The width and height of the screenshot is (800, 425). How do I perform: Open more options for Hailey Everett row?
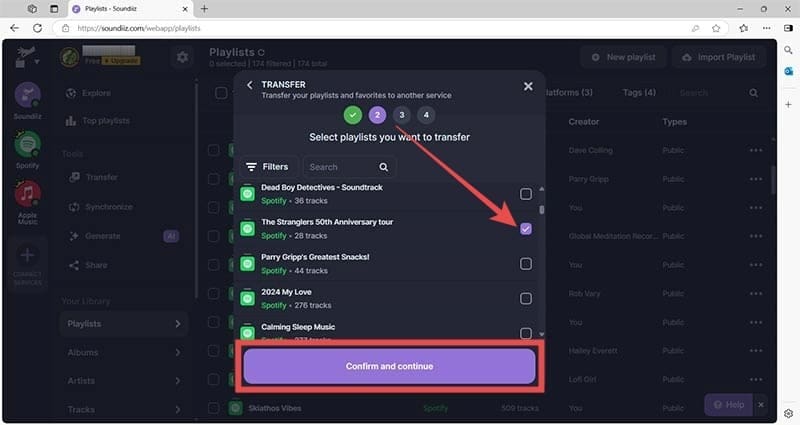coord(756,351)
